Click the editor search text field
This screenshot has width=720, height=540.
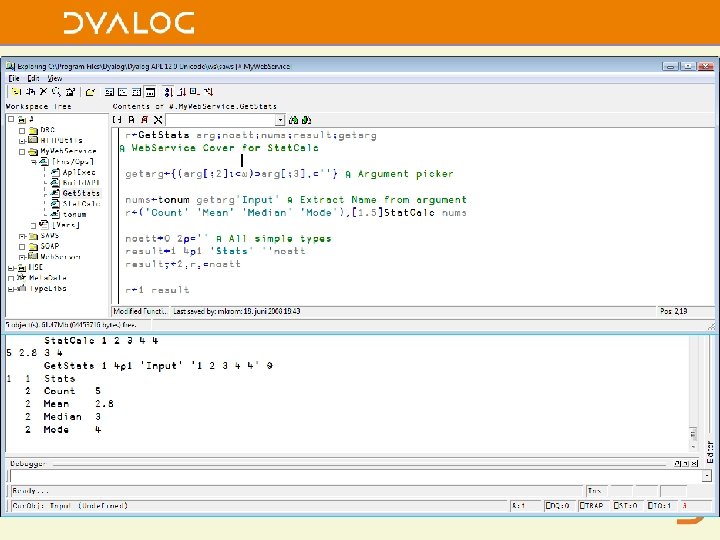coord(221,120)
